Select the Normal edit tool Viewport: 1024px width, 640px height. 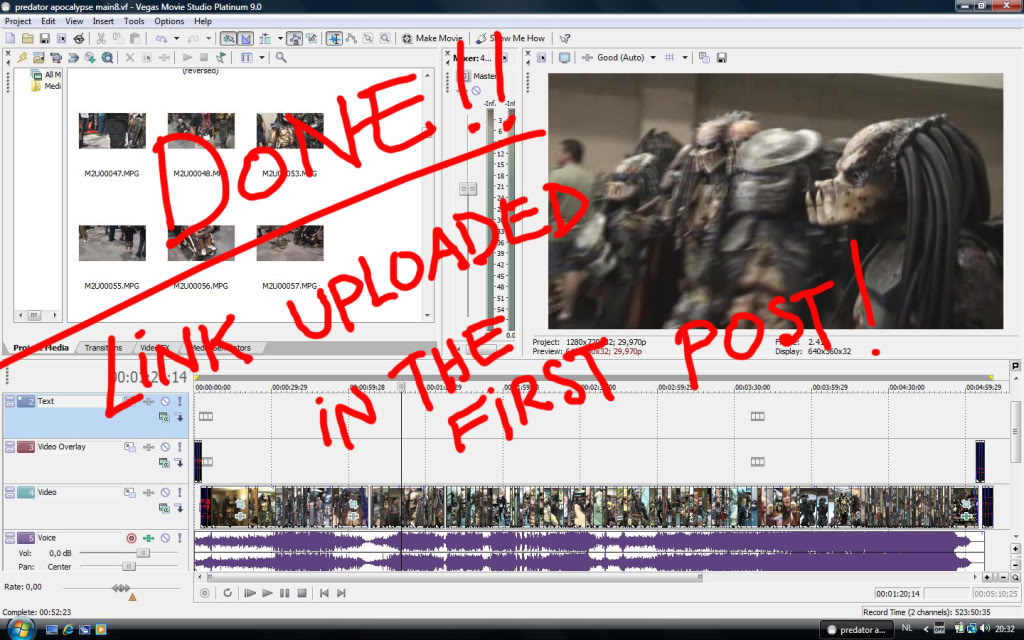334,39
